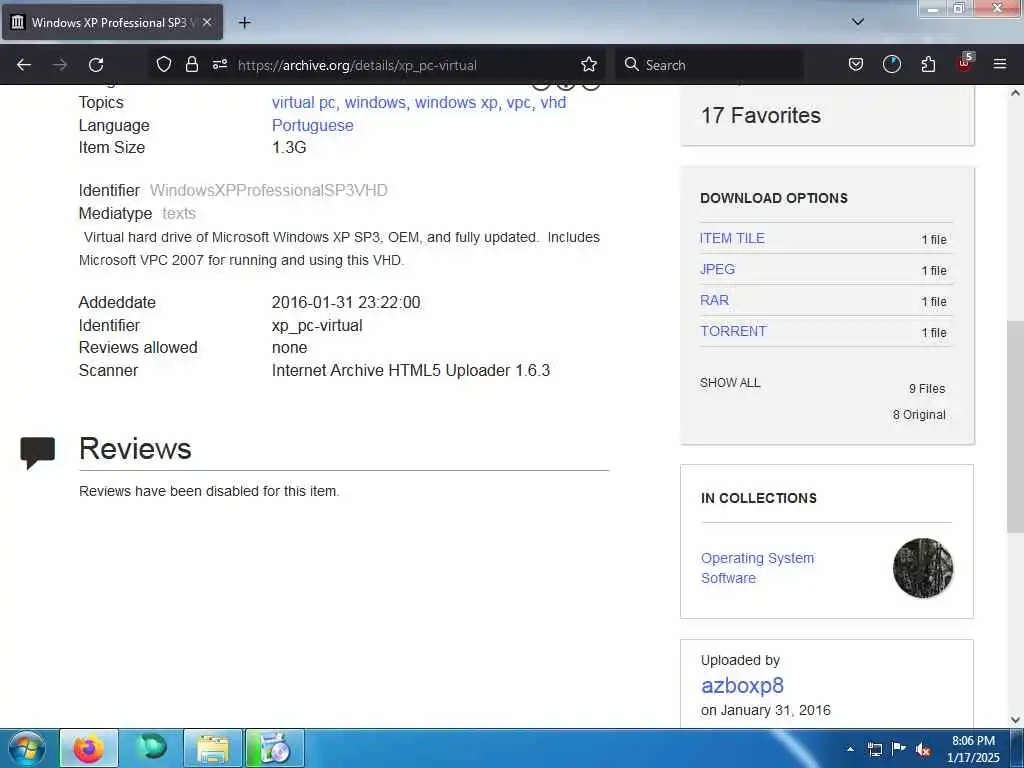Click '8 Original' count in download options
The image size is (1024, 768).
coord(919,415)
